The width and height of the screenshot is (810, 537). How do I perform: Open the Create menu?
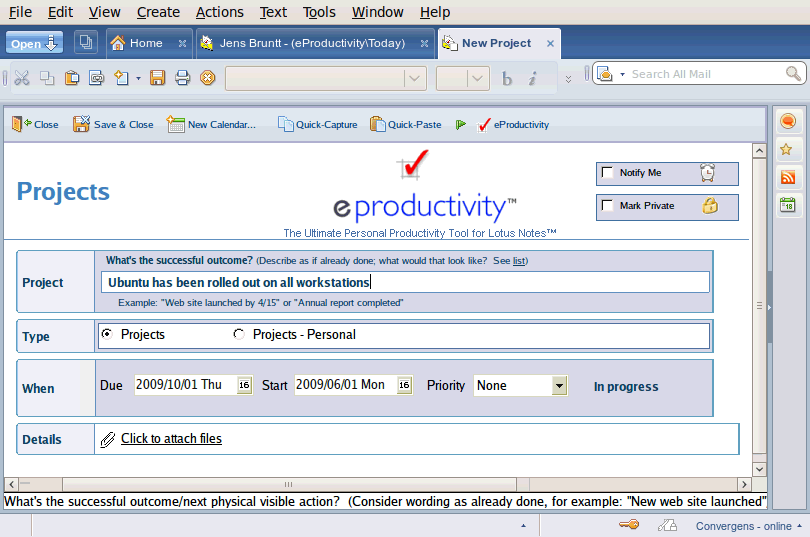pos(158,12)
